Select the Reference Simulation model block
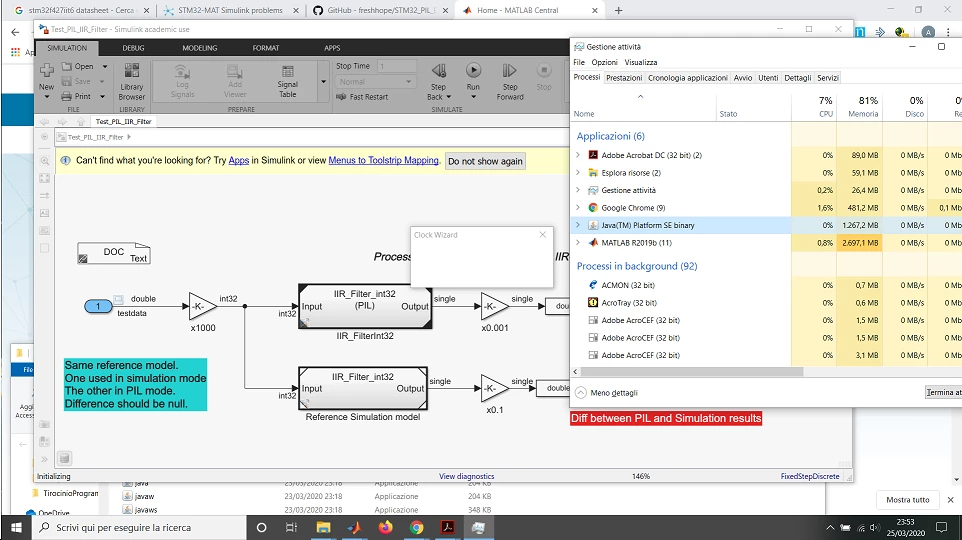Viewport: 962px width, 540px height. pos(363,388)
